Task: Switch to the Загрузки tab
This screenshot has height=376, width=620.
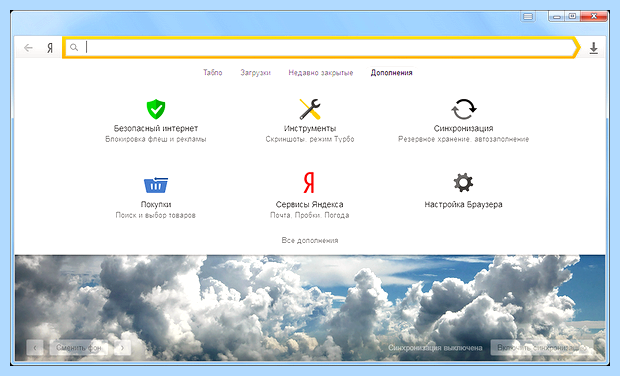Action: pos(255,72)
